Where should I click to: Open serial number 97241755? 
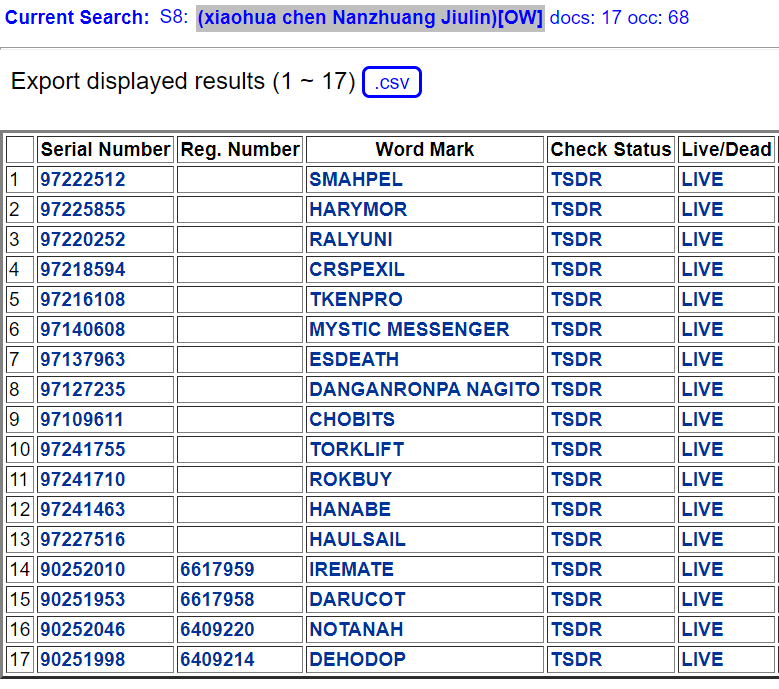(82, 449)
